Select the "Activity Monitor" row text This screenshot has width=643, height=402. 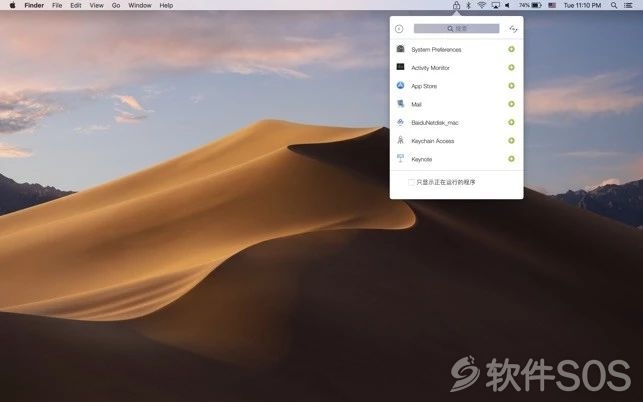pyautogui.click(x=430, y=68)
